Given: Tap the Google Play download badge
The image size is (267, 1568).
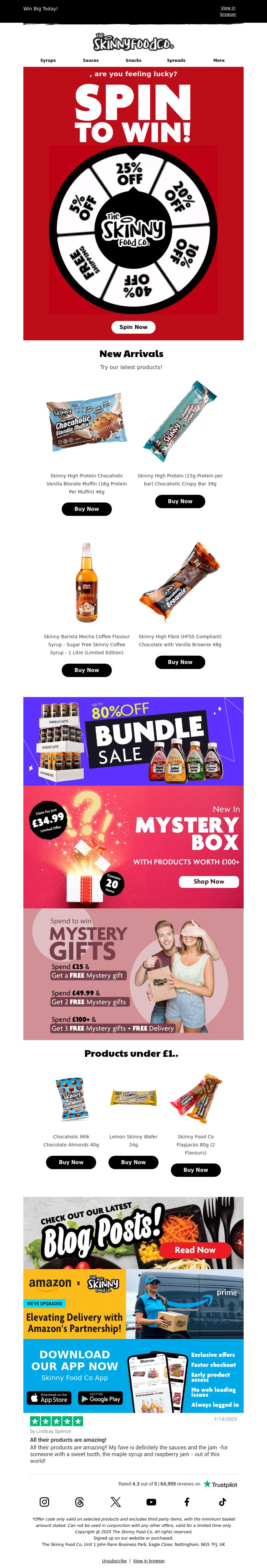Looking at the screenshot, I should coord(101,1398).
